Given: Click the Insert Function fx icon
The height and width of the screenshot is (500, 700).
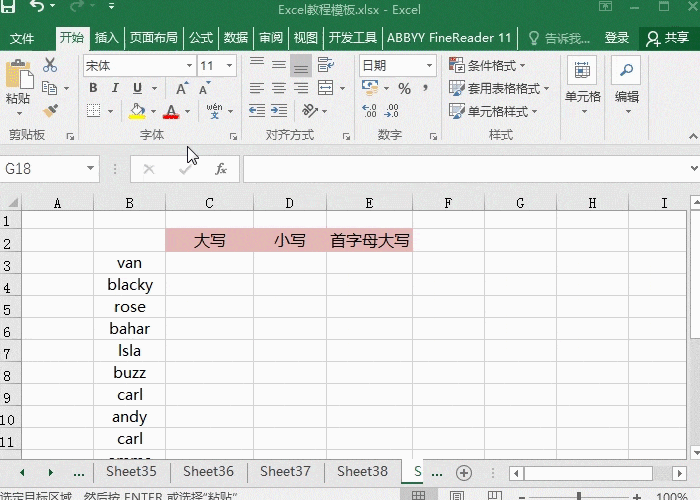Looking at the screenshot, I should tap(221, 169).
